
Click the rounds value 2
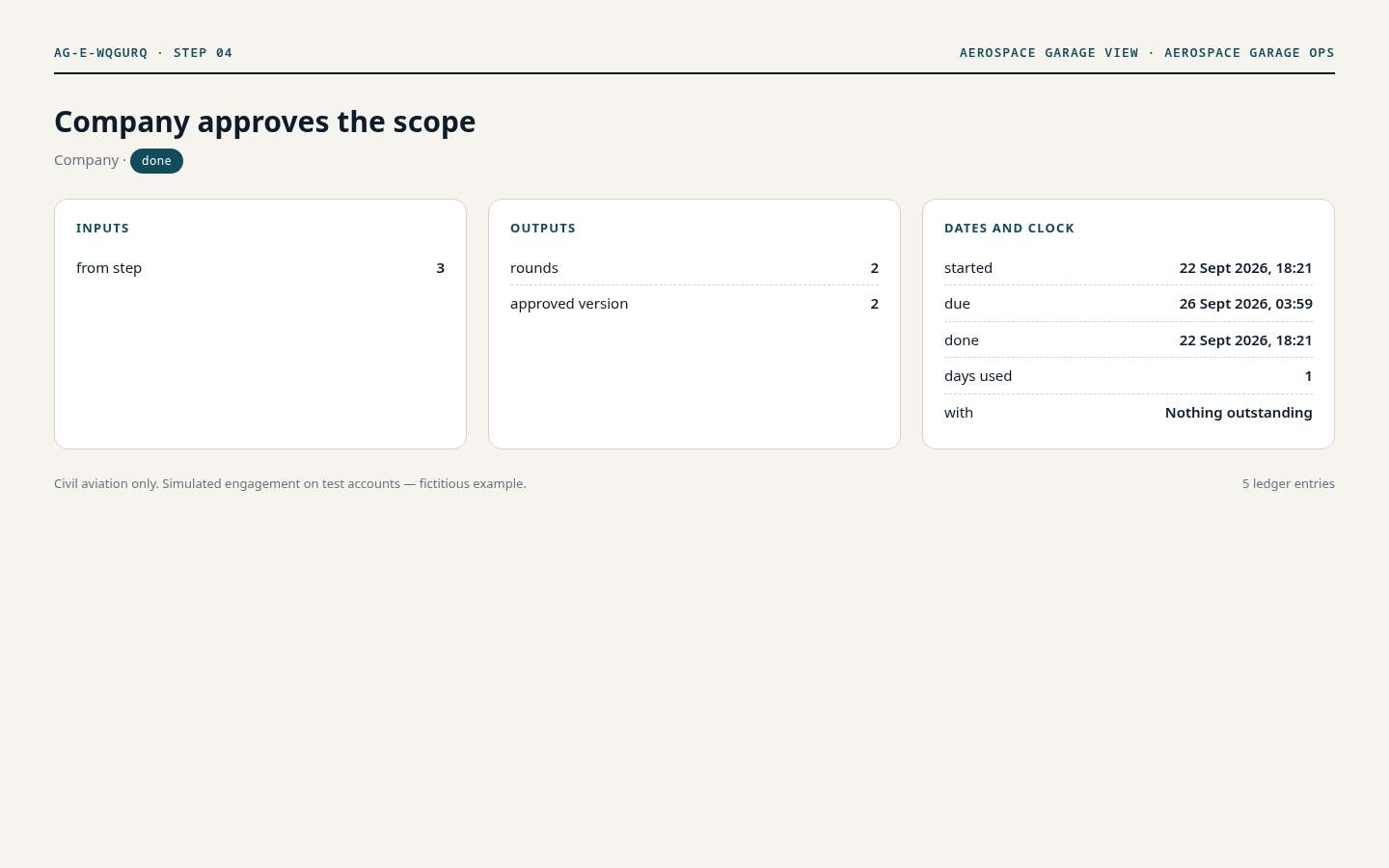click(x=874, y=268)
